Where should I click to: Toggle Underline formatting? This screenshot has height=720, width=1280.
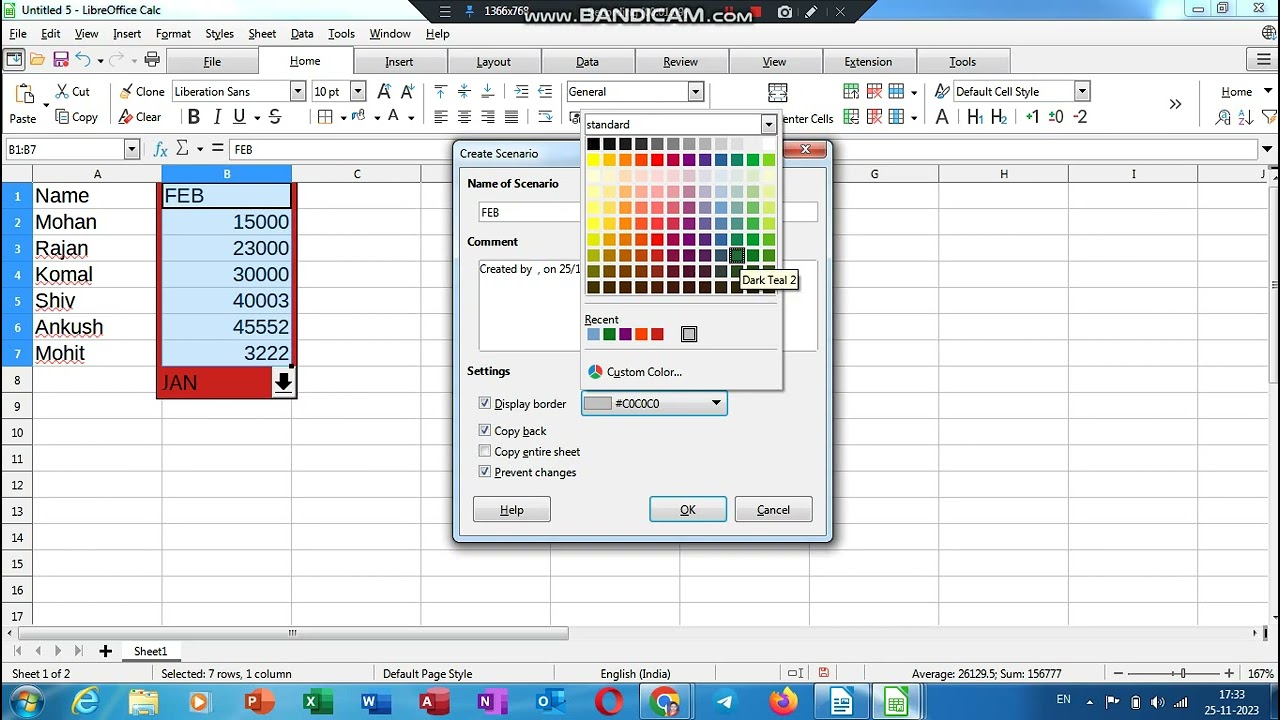point(240,117)
